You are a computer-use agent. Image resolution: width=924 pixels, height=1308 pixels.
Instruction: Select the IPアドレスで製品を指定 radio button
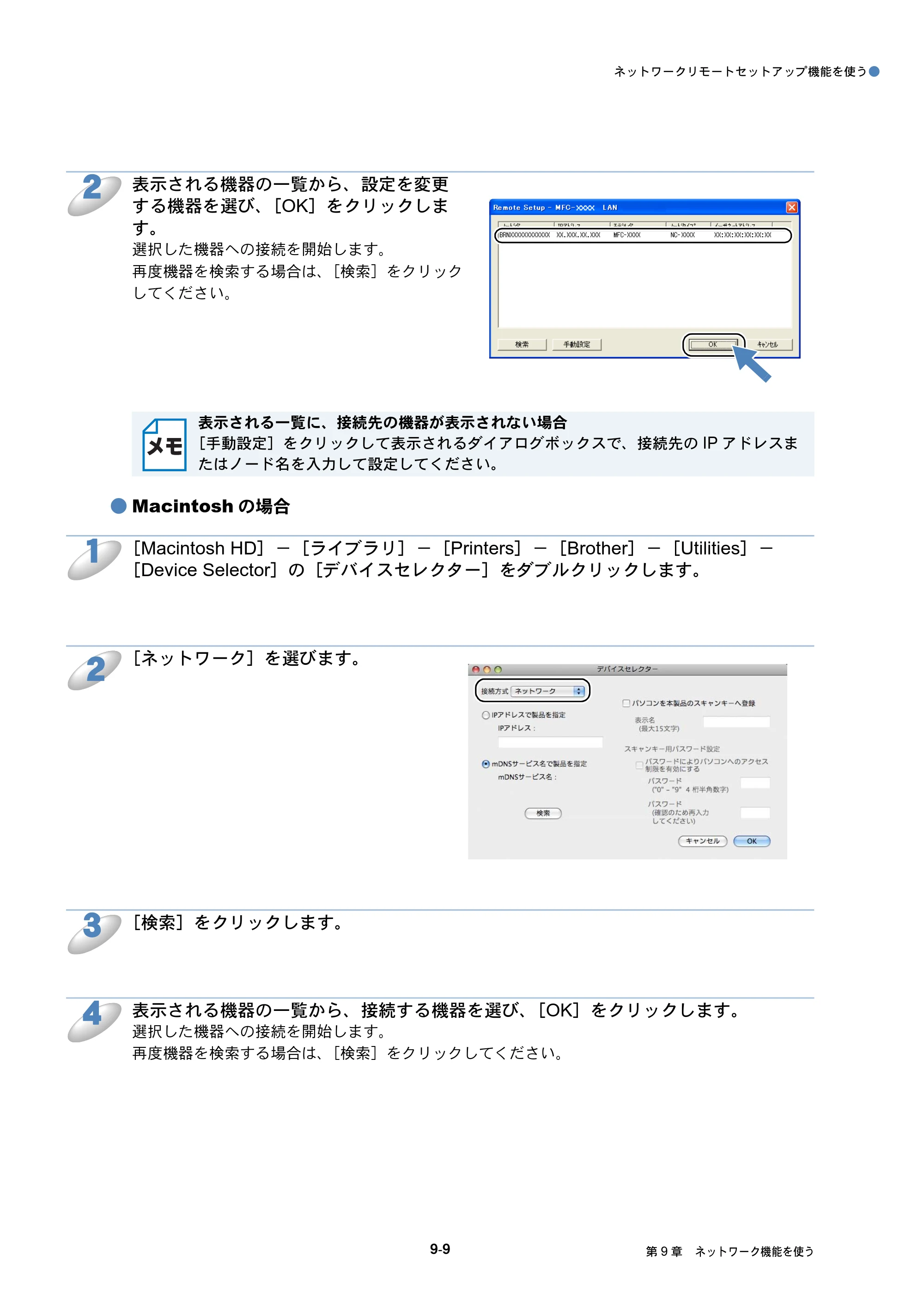pos(486,715)
